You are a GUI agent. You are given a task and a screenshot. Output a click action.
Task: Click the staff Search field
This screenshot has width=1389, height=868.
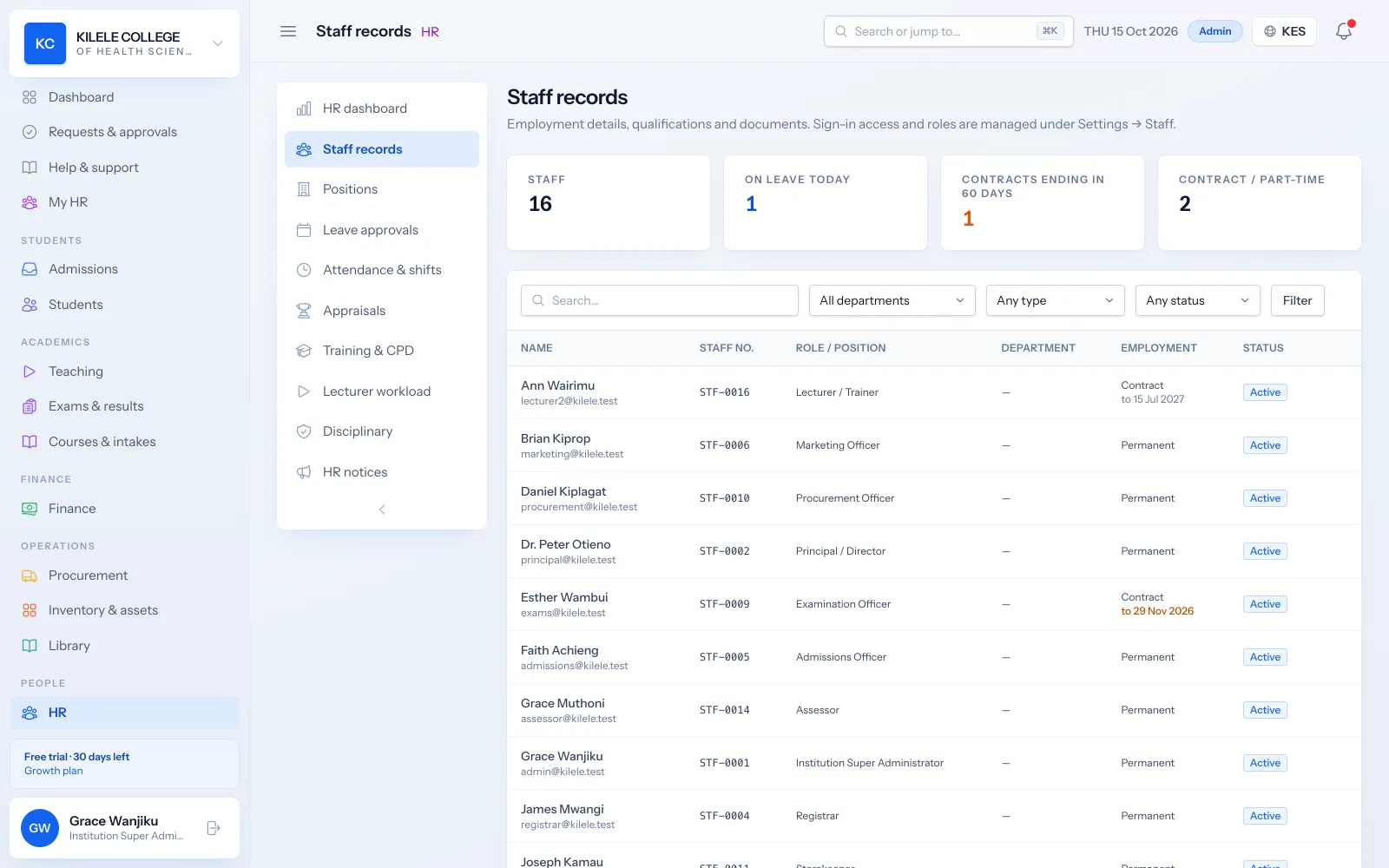(660, 300)
